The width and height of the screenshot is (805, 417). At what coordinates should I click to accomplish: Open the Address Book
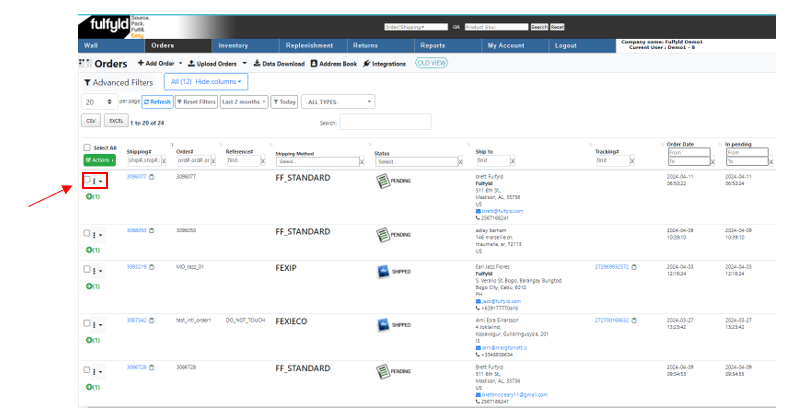[x=334, y=63]
